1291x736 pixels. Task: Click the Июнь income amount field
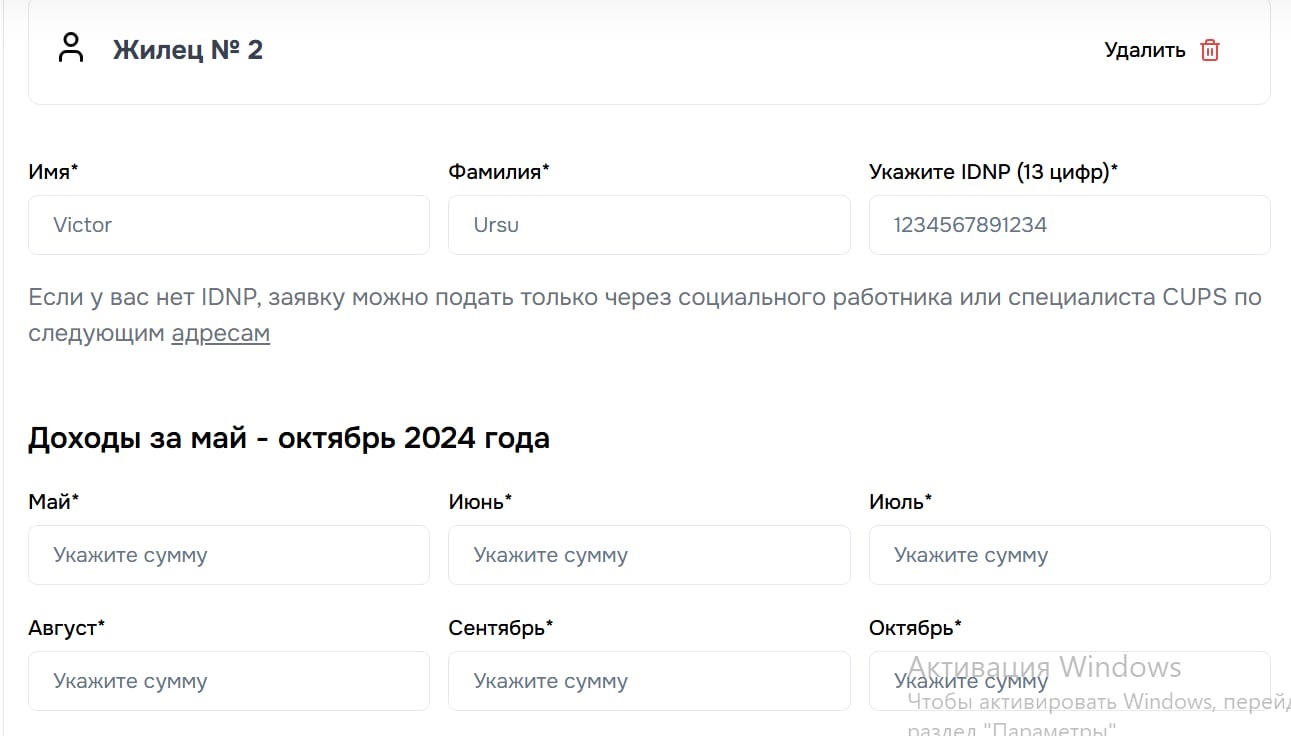tap(649, 555)
